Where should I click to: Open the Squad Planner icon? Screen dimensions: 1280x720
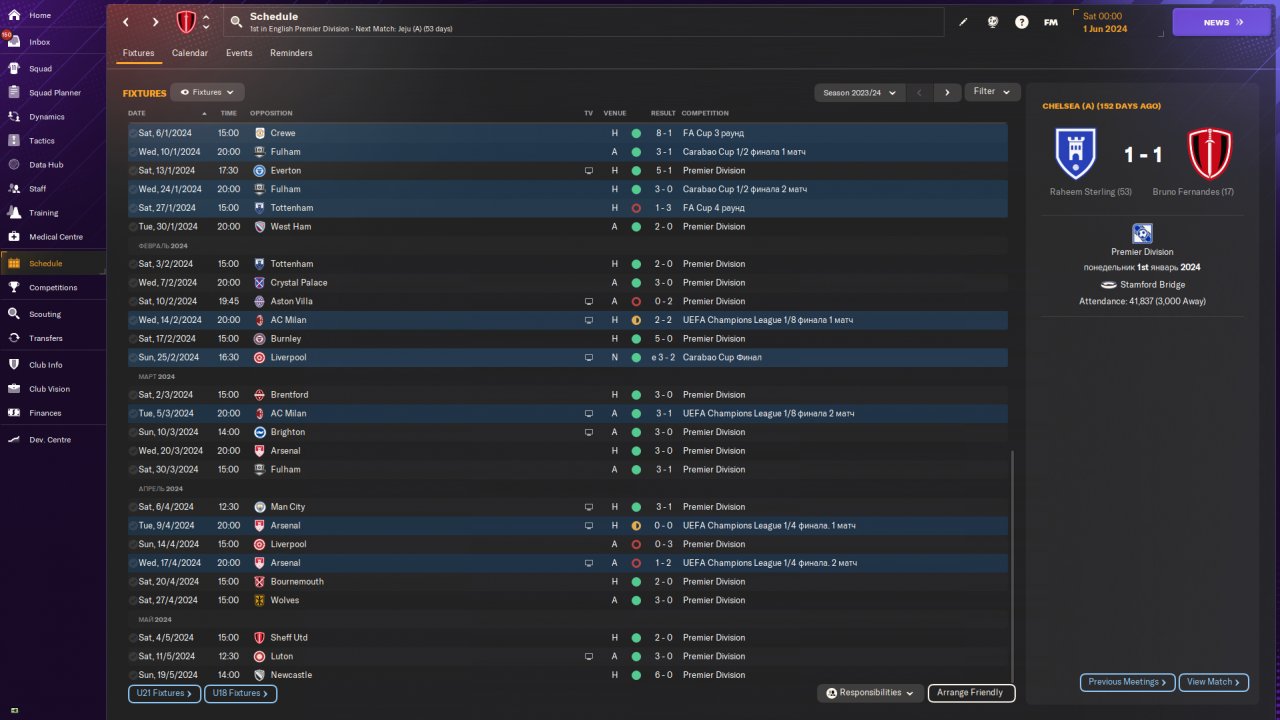tap(14, 93)
